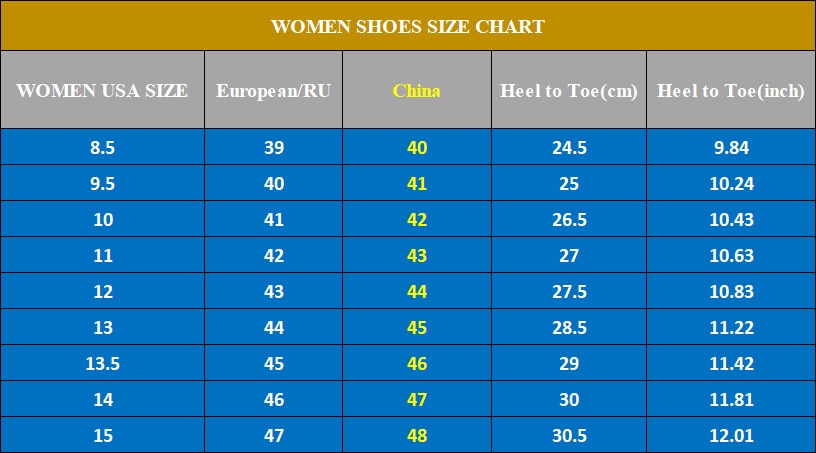The height and width of the screenshot is (453, 816).
Task: Select the 24.5 cm cell
Action: 569,147
